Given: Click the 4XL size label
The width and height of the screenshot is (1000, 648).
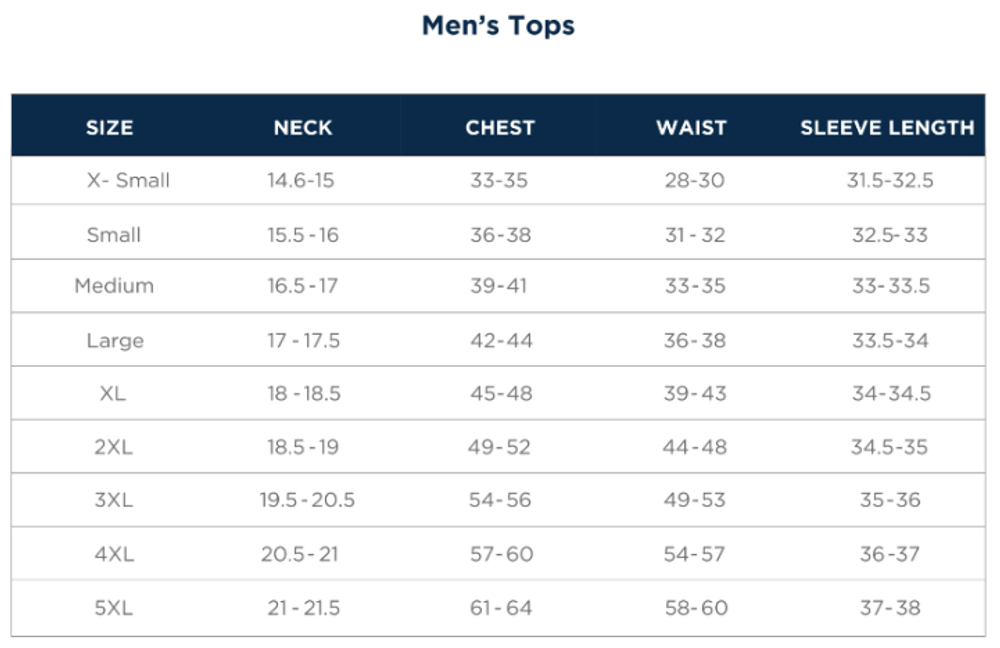Looking at the screenshot, I should pyautogui.click(x=113, y=554).
